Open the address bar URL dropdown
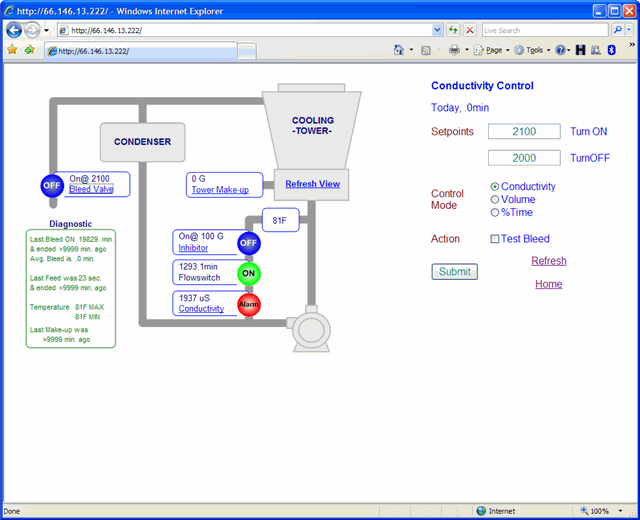The height and width of the screenshot is (520, 640). (437, 30)
